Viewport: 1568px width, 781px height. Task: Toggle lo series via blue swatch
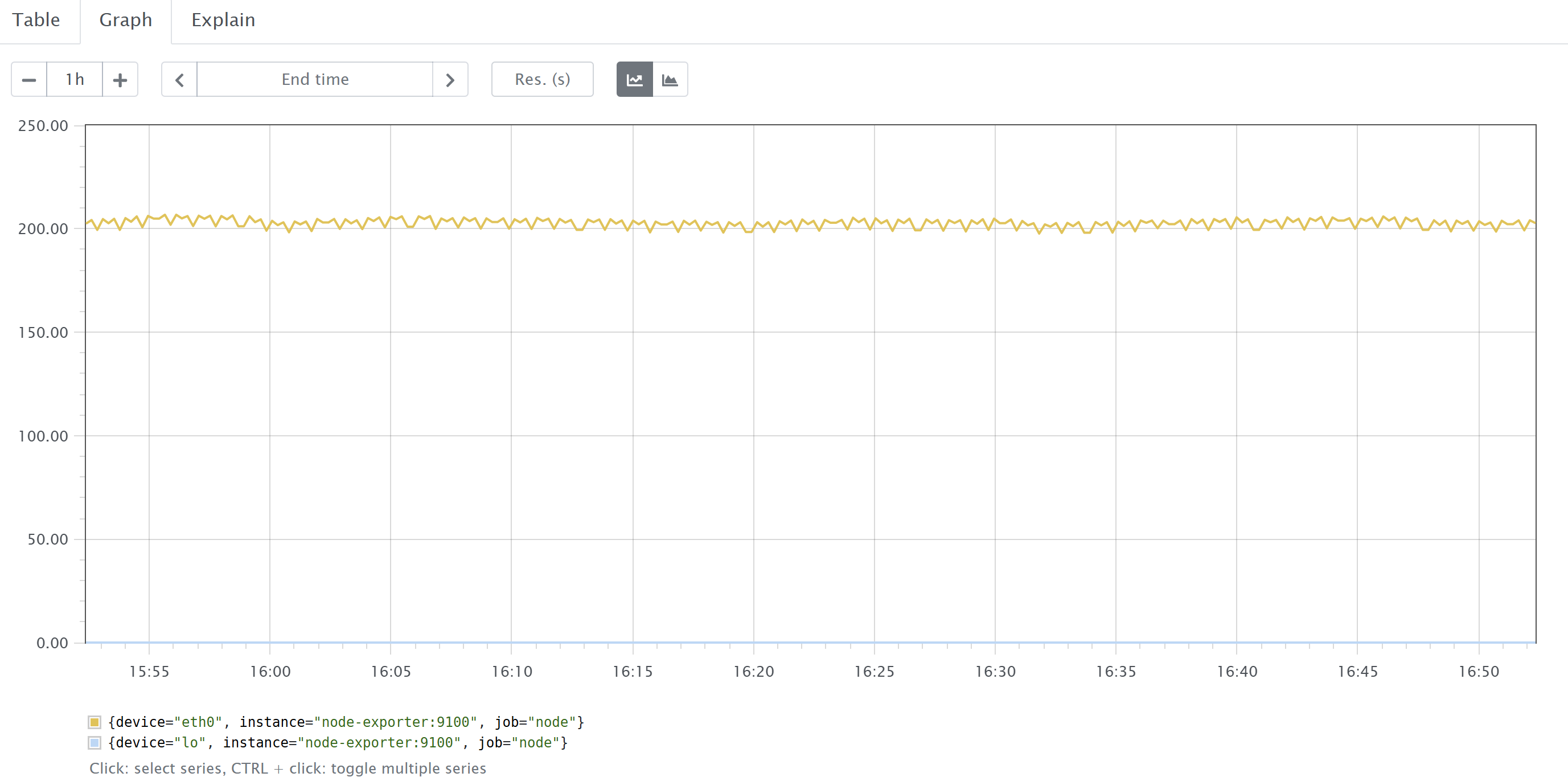point(95,743)
